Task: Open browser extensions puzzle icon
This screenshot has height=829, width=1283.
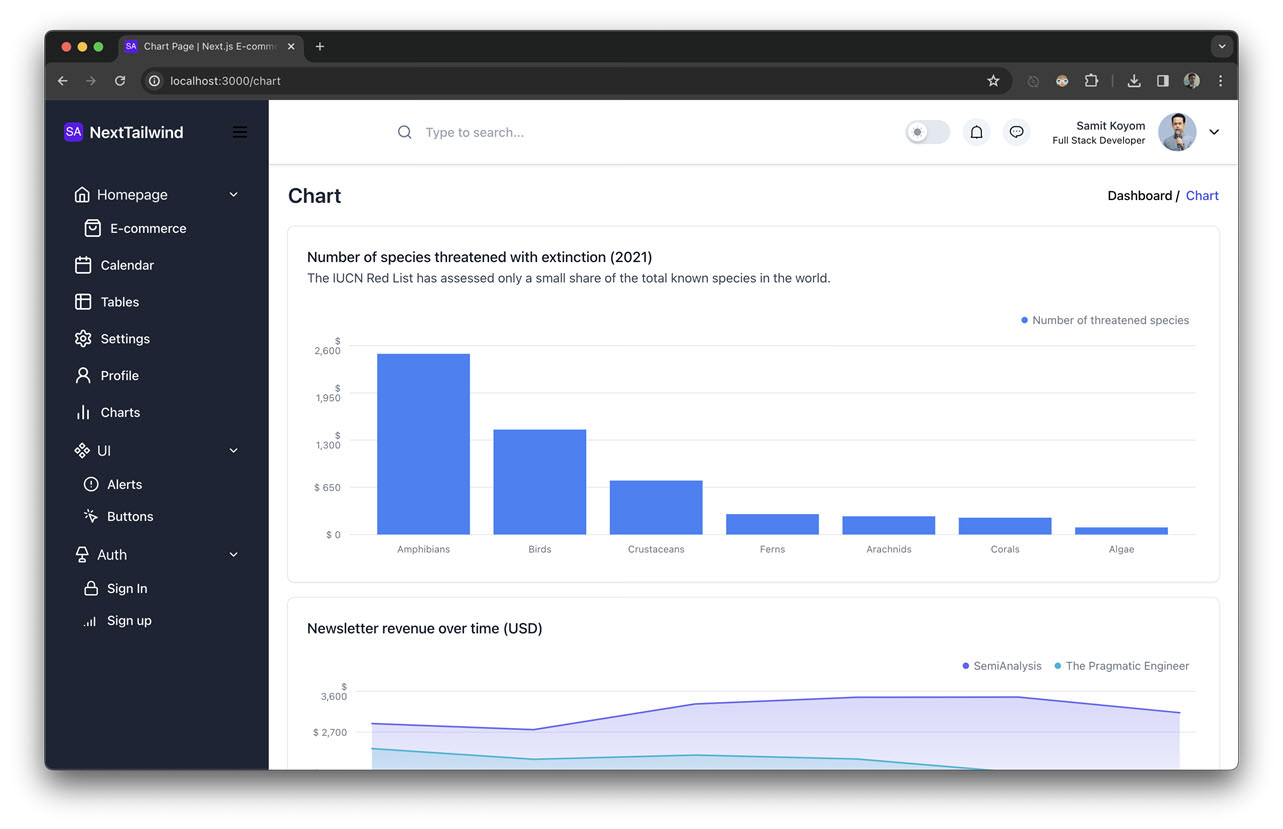Action: point(1091,81)
